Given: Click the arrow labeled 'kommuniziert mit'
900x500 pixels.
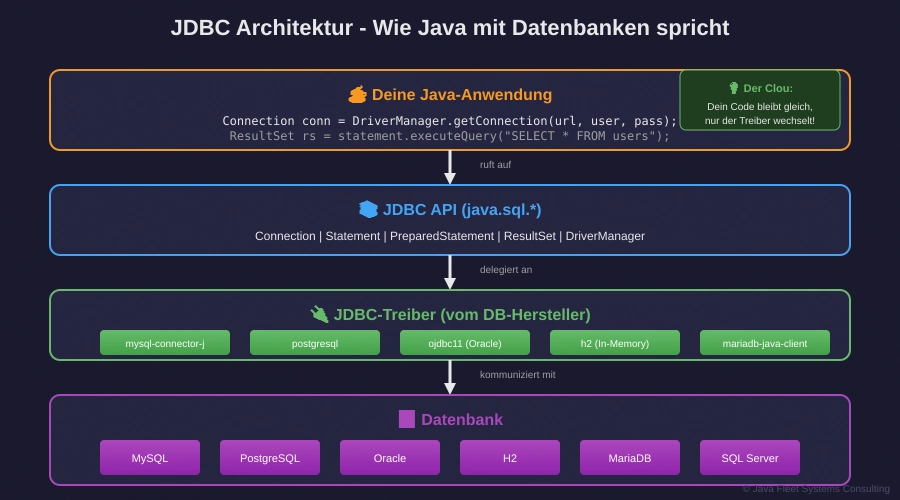Looking at the screenshot, I should coord(450,377).
